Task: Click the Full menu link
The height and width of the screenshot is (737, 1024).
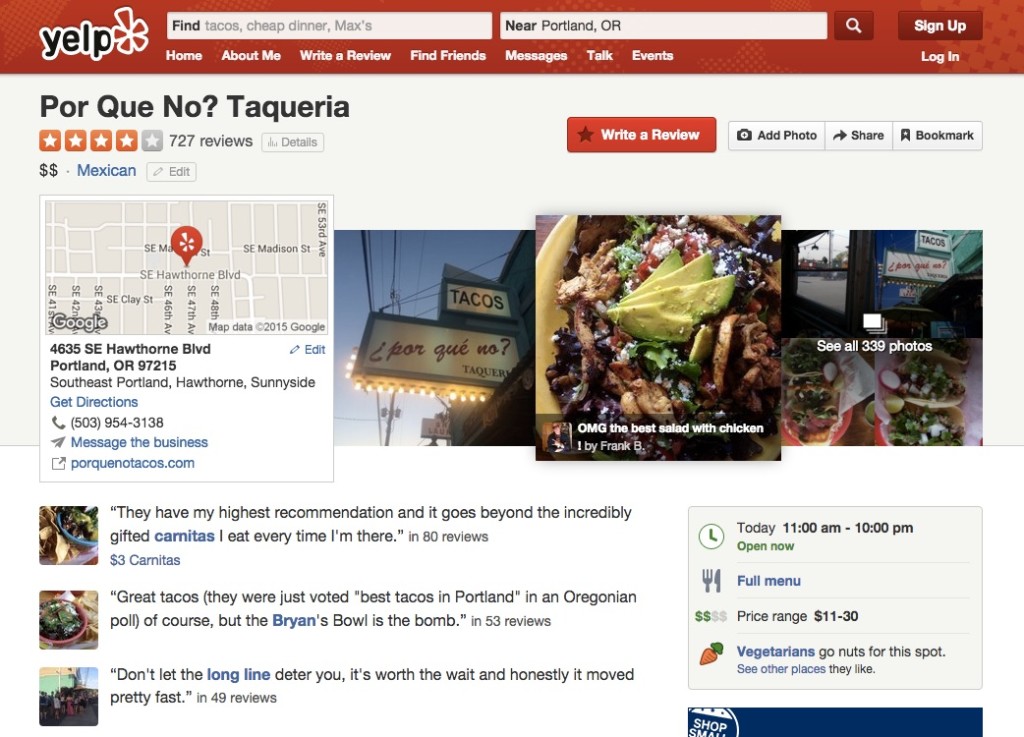Action: click(769, 581)
